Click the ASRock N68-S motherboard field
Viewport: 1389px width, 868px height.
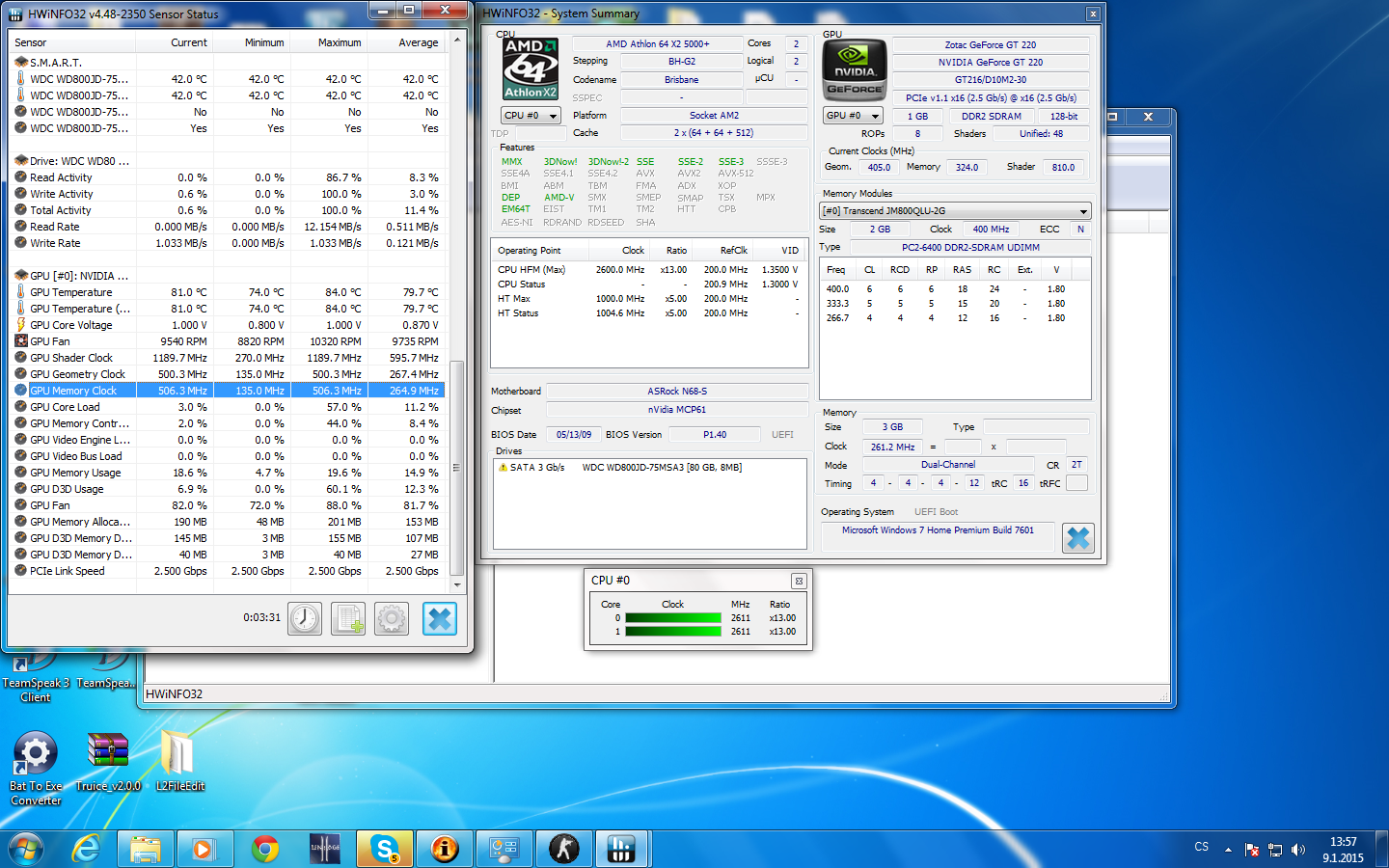pos(677,392)
